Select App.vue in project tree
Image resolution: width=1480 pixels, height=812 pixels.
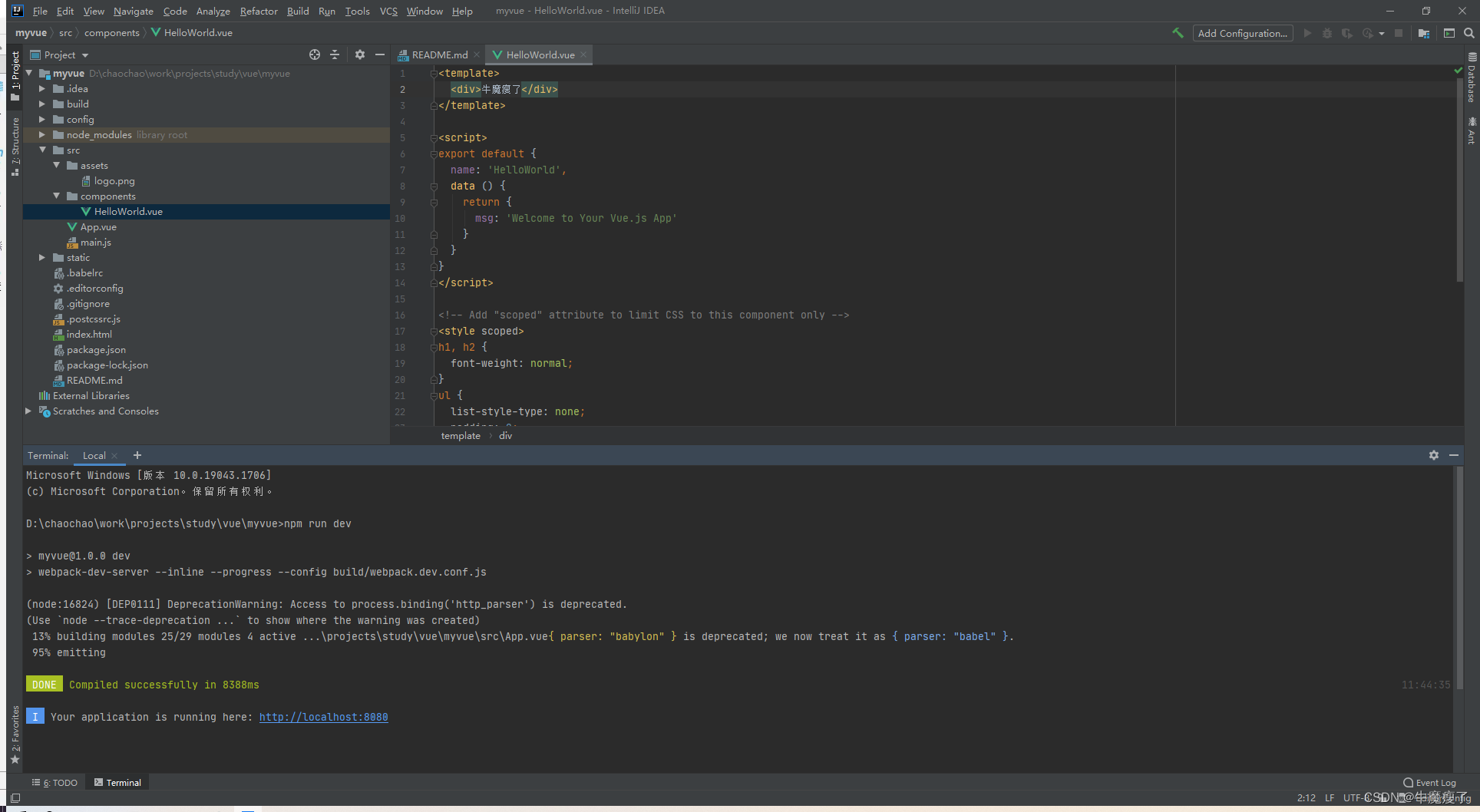tap(98, 227)
